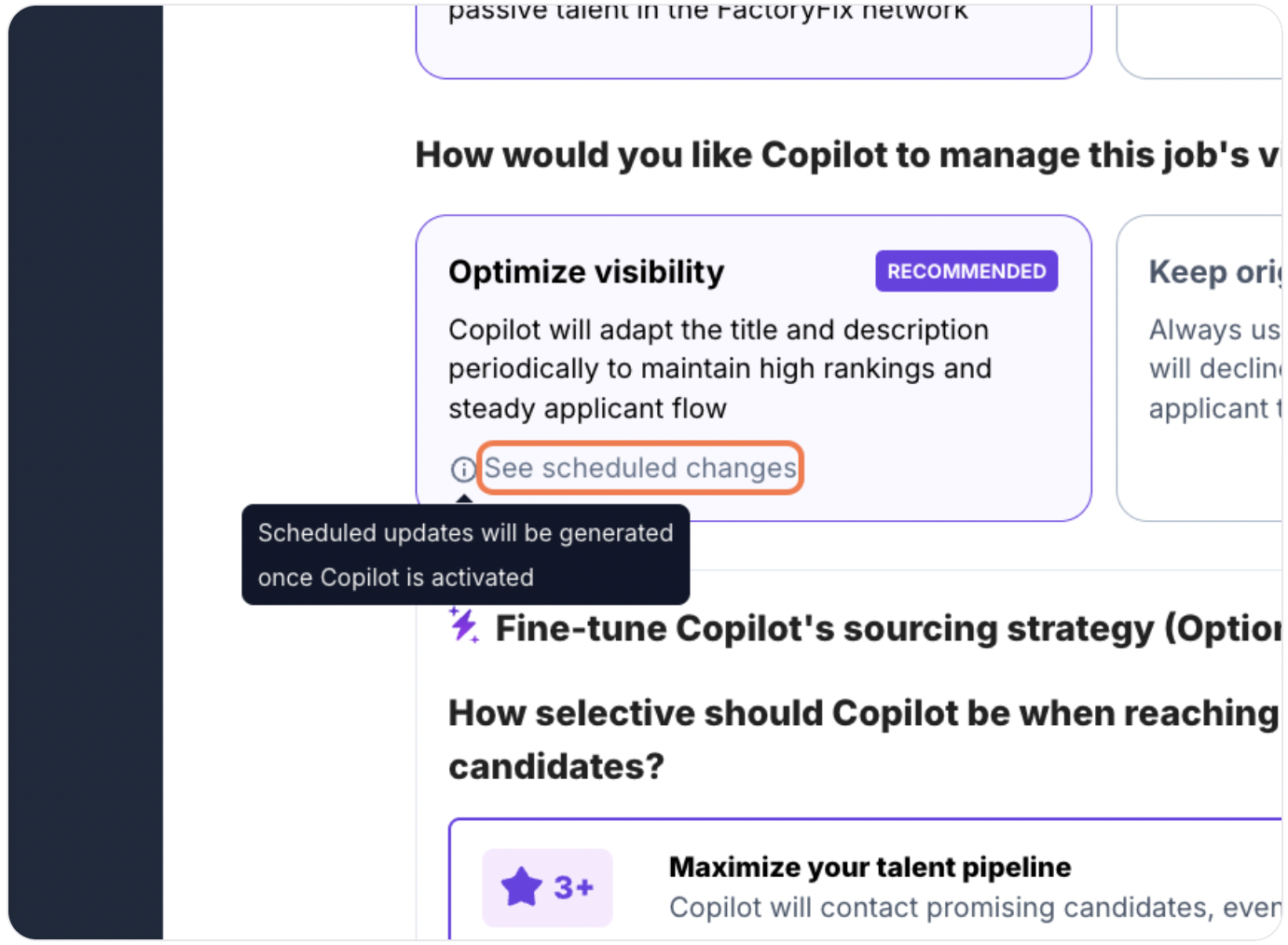Select Maximize your talent pipeline option
Viewport: 1288px width, 945px height.
(866, 881)
